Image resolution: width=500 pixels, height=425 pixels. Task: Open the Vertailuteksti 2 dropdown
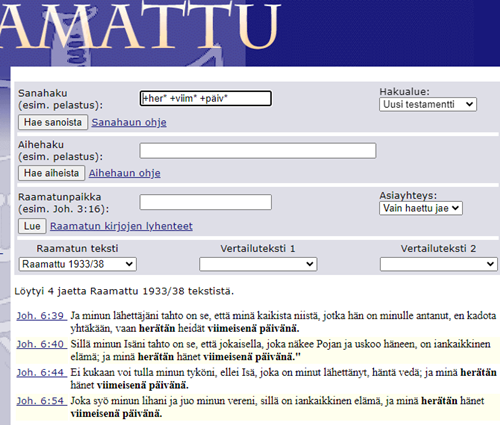point(439,264)
